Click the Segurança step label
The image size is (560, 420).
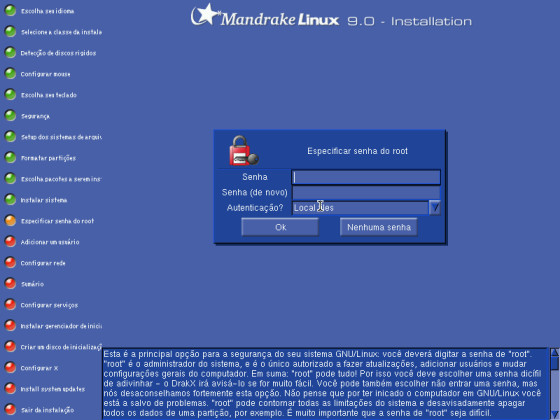click(35, 116)
